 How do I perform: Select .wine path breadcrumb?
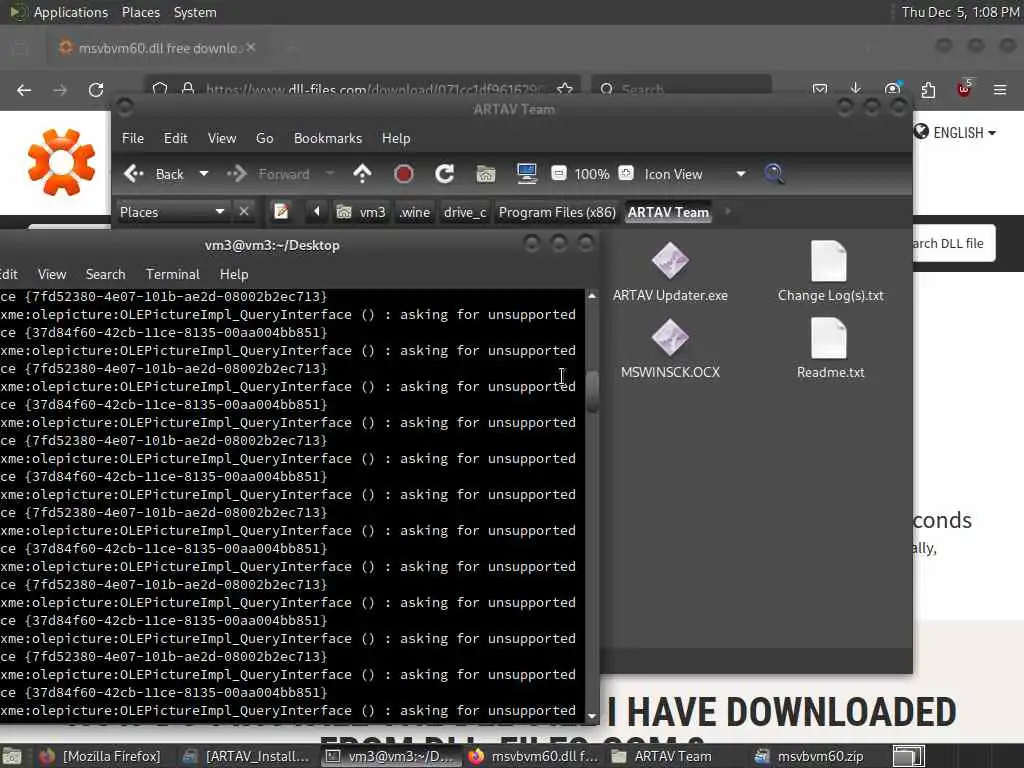point(415,212)
